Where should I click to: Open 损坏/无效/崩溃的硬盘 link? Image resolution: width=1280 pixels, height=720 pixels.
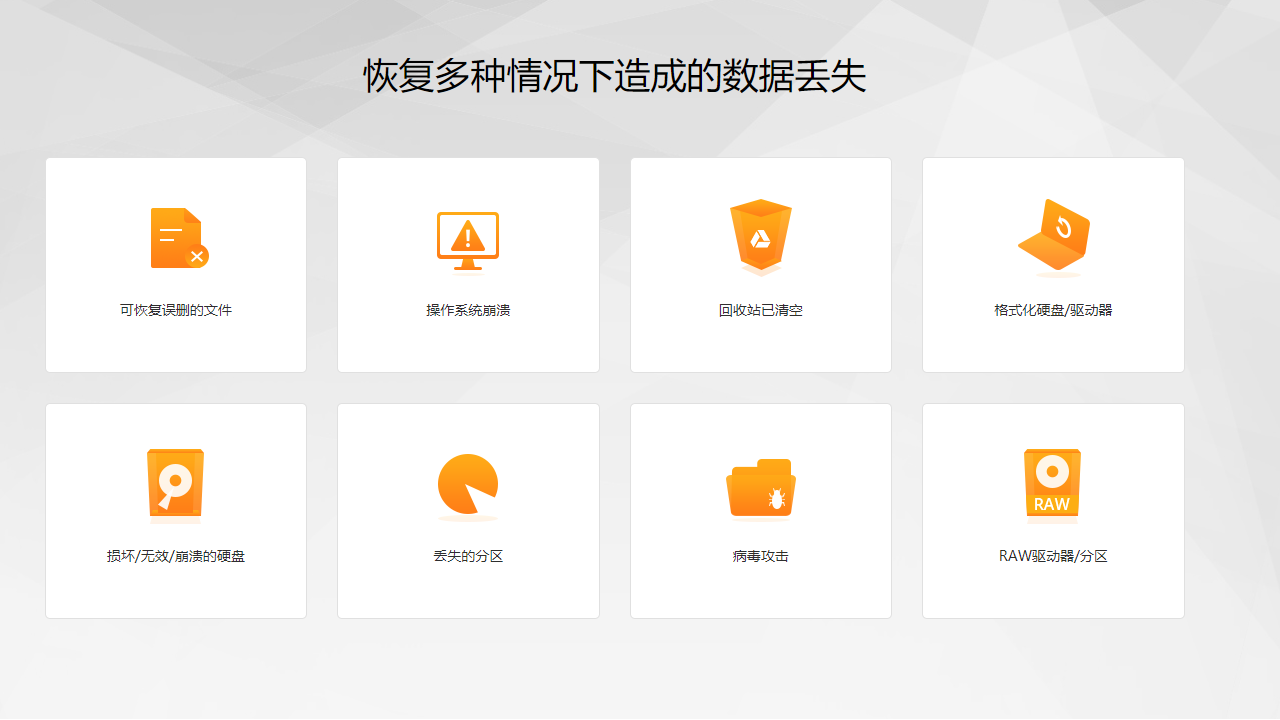click(176, 556)
